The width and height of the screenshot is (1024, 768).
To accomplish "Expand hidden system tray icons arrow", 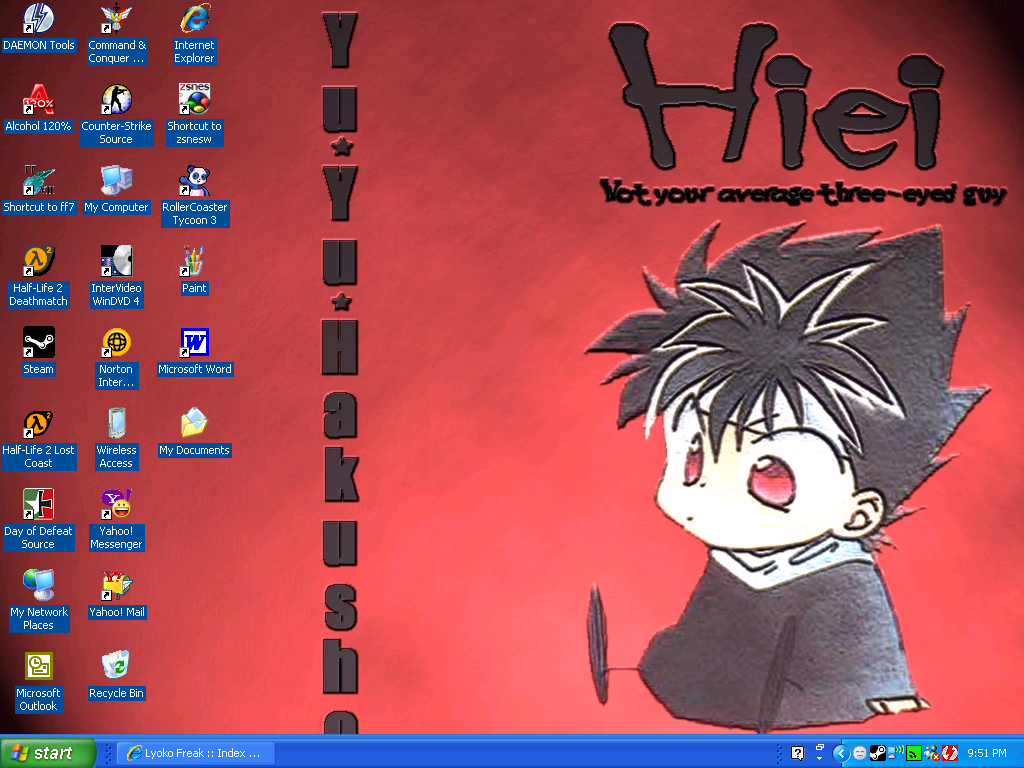I will click(840, 753).
